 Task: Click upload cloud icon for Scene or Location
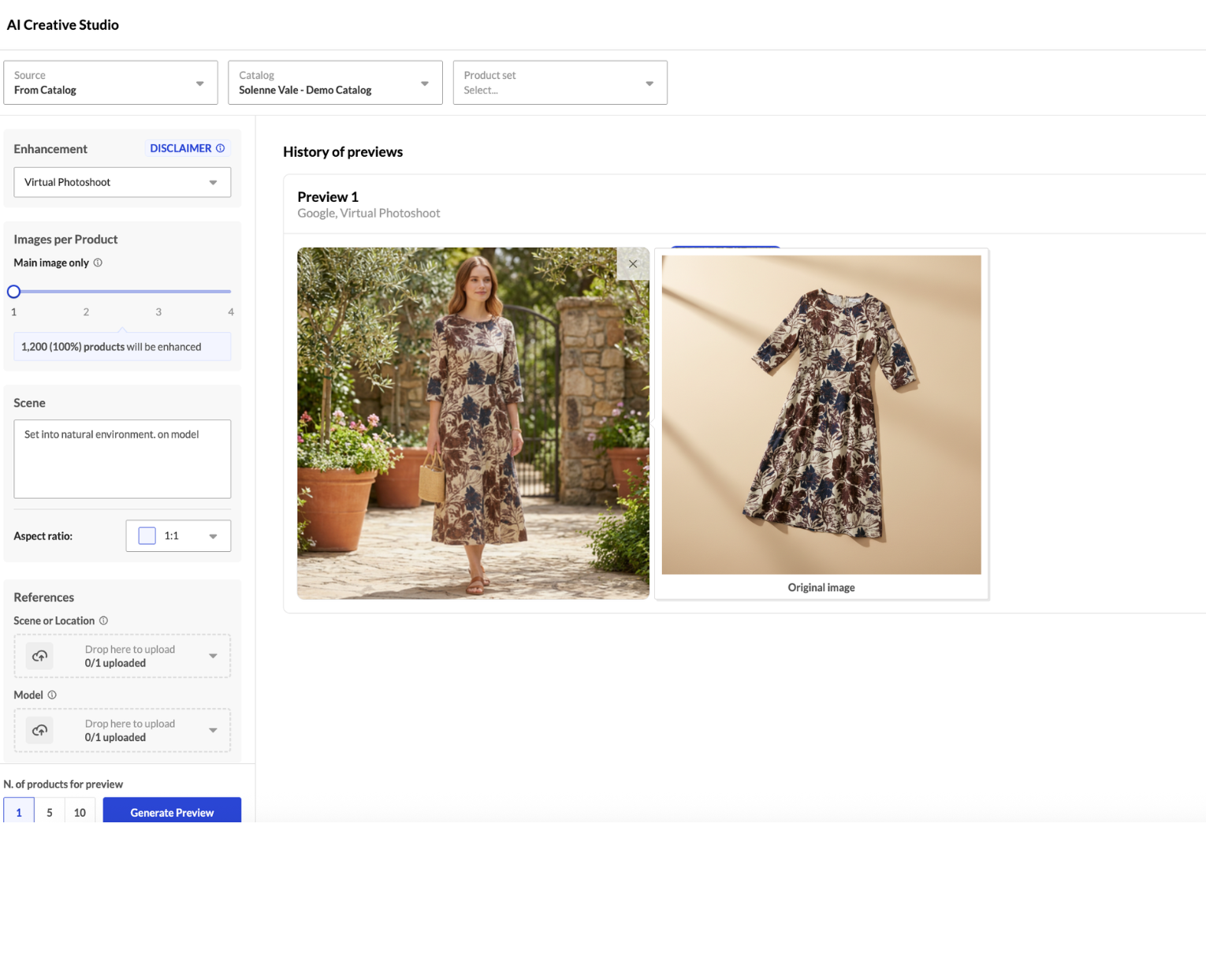point(39,656)
